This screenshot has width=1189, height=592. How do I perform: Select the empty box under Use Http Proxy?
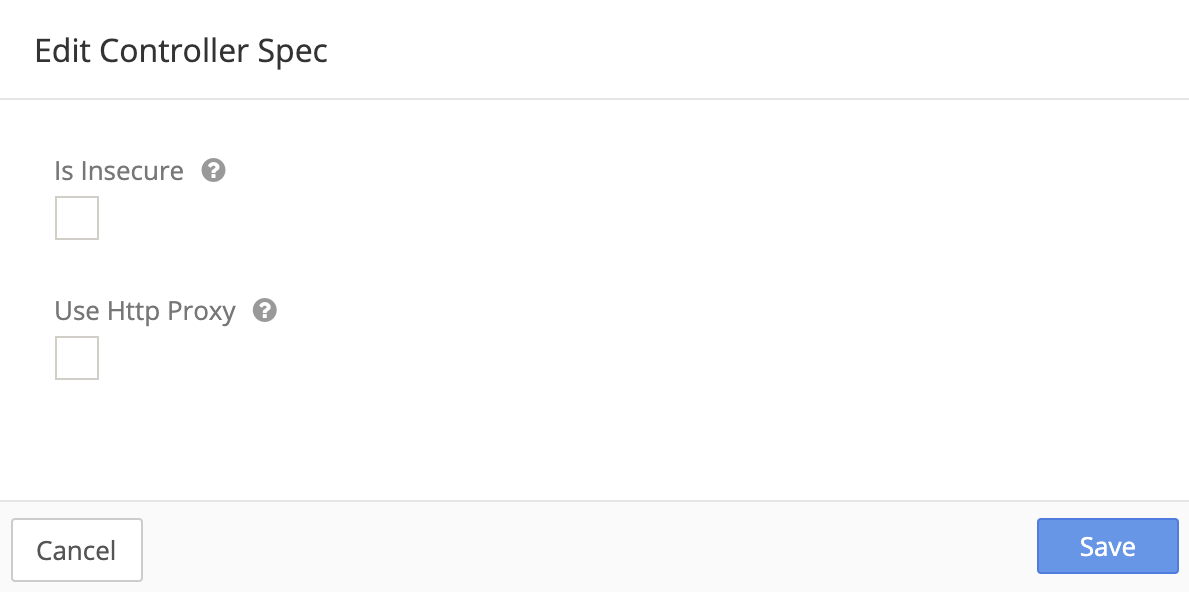pyautogui.click(x=77, y=358)
